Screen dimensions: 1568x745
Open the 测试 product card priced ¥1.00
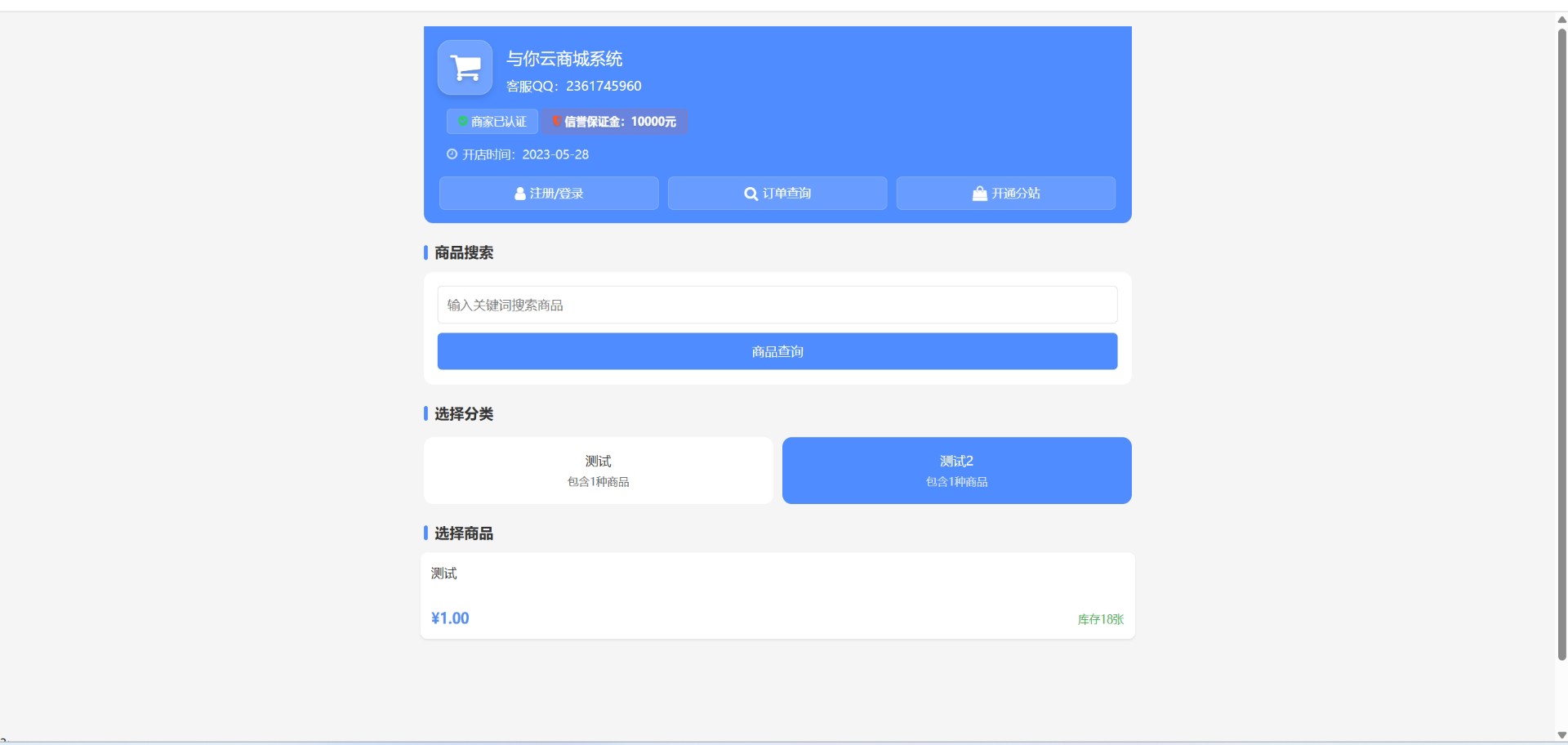777,596
